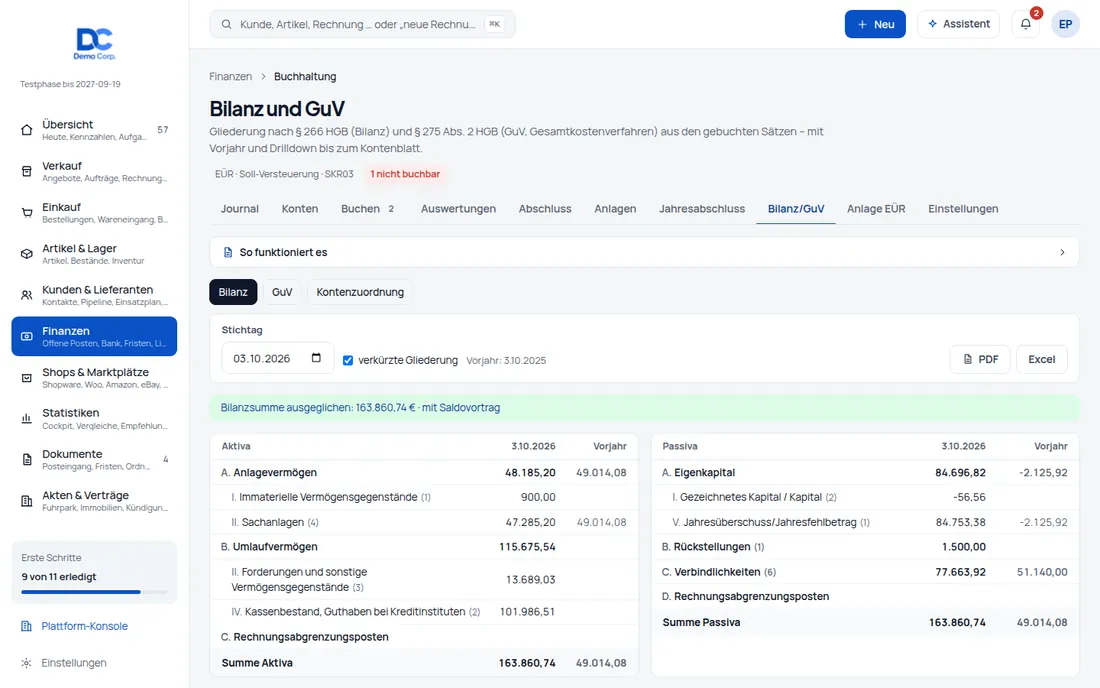
Task: Open notifications via the bell icon
Action: 1026,24
